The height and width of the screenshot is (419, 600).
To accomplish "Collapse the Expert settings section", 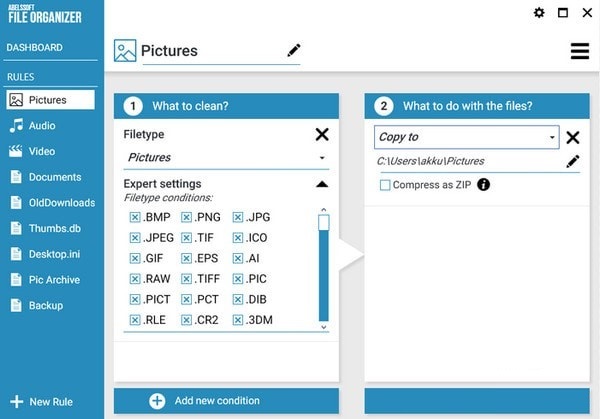I will (322, 184).
